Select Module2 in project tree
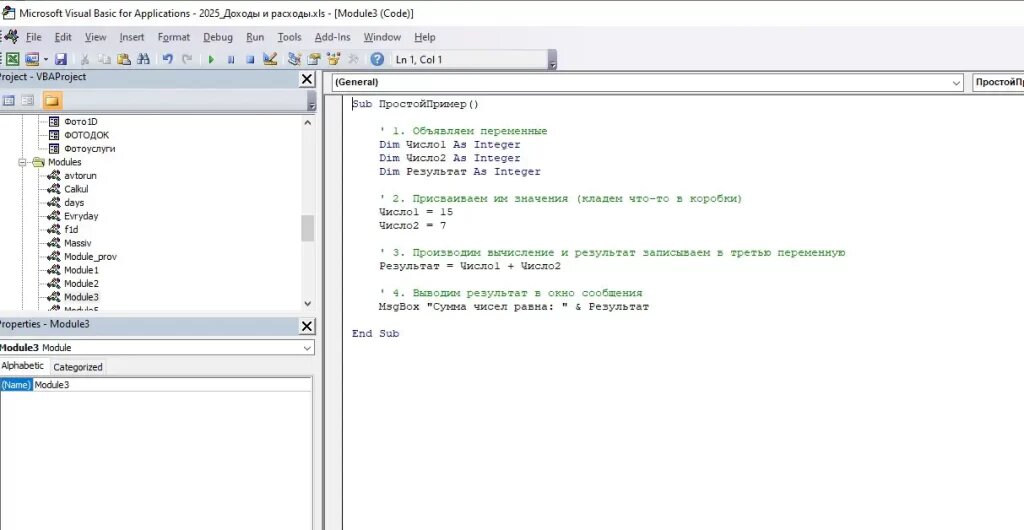 [x=81, y=283]
